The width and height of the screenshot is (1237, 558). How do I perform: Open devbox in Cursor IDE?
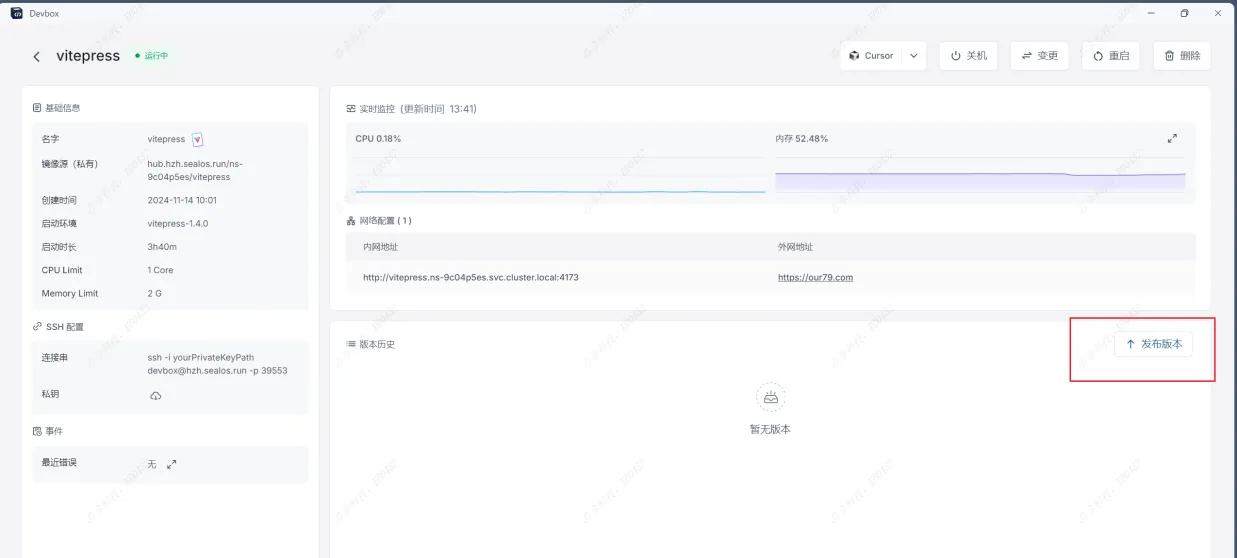pyautogui.click(x=871, y=56)
